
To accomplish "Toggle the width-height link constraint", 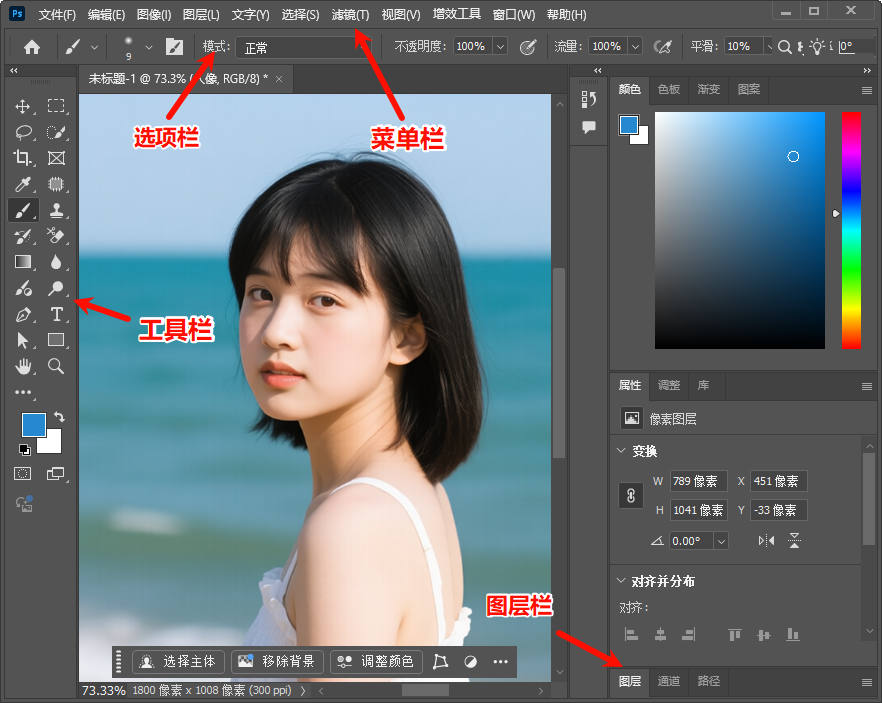I will point(631,495).
